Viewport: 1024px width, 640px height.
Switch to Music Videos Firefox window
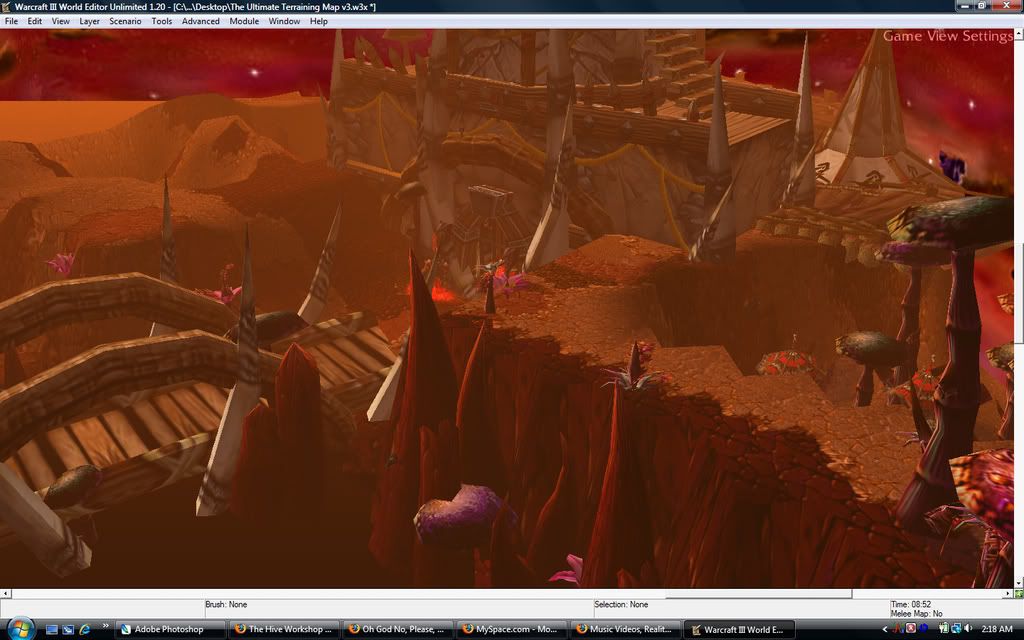[x=625, y=630]
